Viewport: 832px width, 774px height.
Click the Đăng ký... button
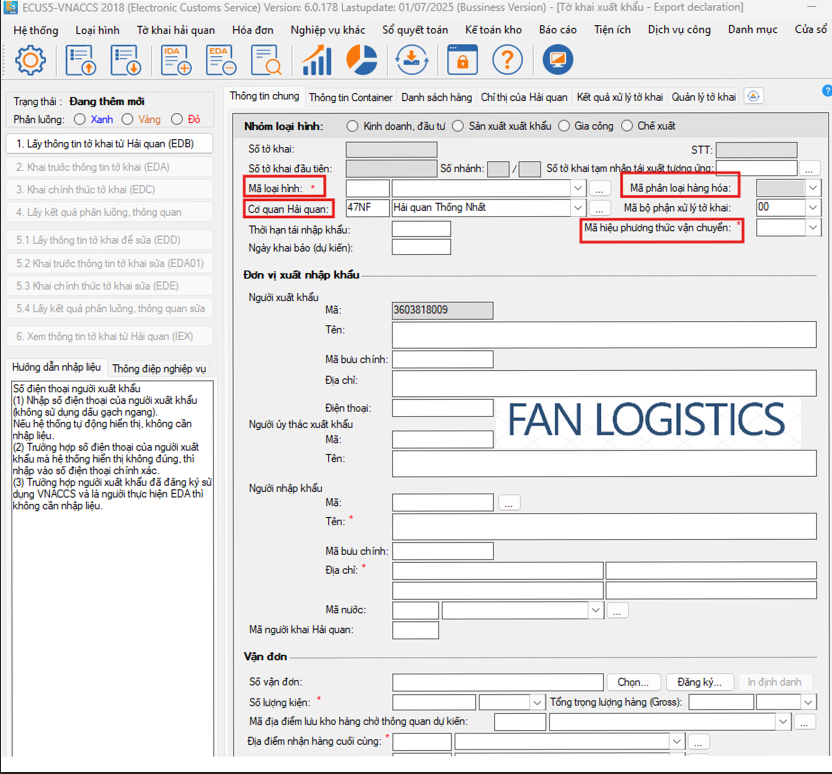699,682
